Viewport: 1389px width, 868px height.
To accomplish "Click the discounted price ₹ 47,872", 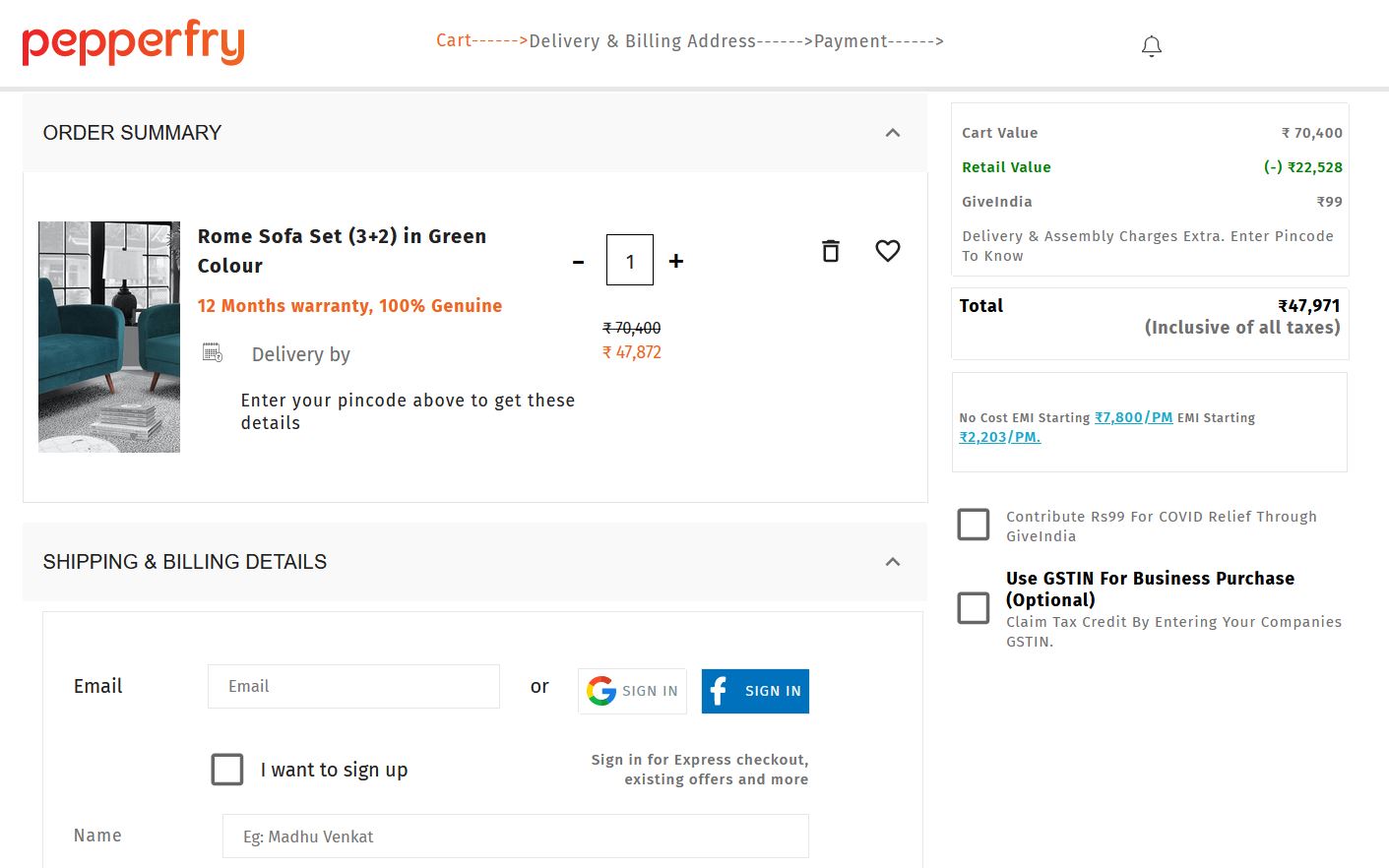I will coord(632,352).
